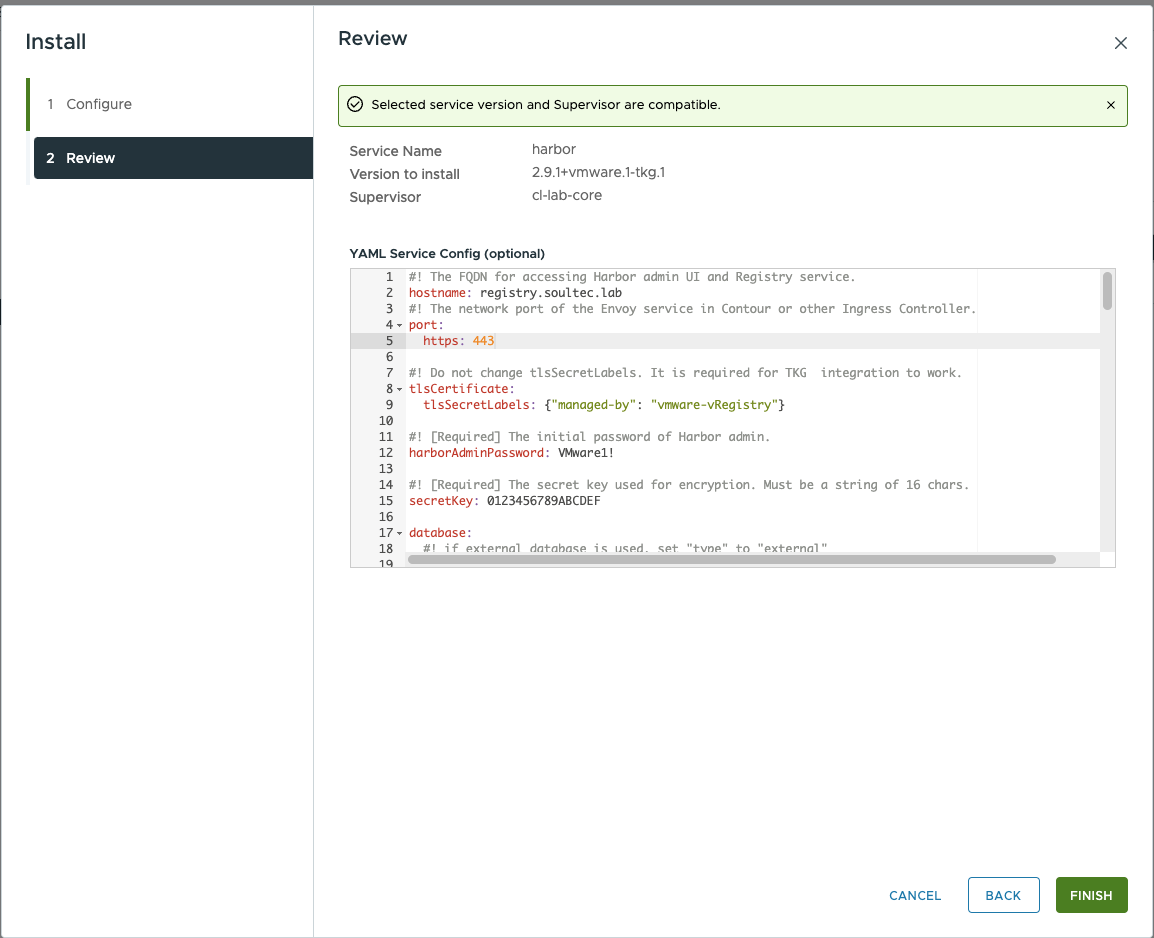This screenshot has height=938, width=1154.
Task: Collapse the database block fold arrow
Action: (x=400, y=533)
